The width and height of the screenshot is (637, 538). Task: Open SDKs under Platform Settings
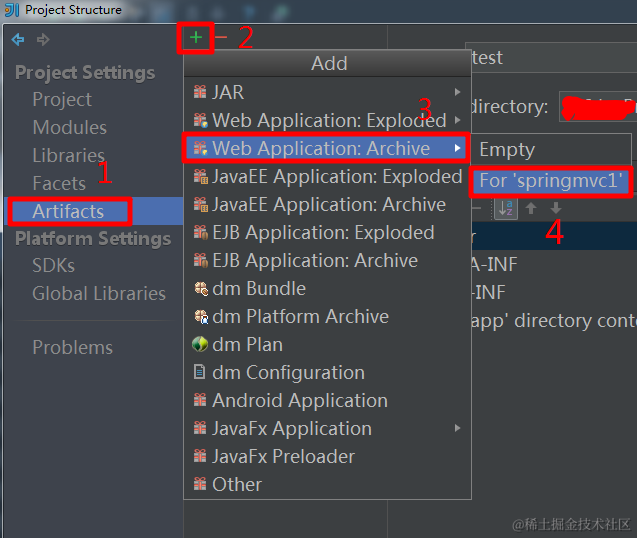tap(54, 266)
